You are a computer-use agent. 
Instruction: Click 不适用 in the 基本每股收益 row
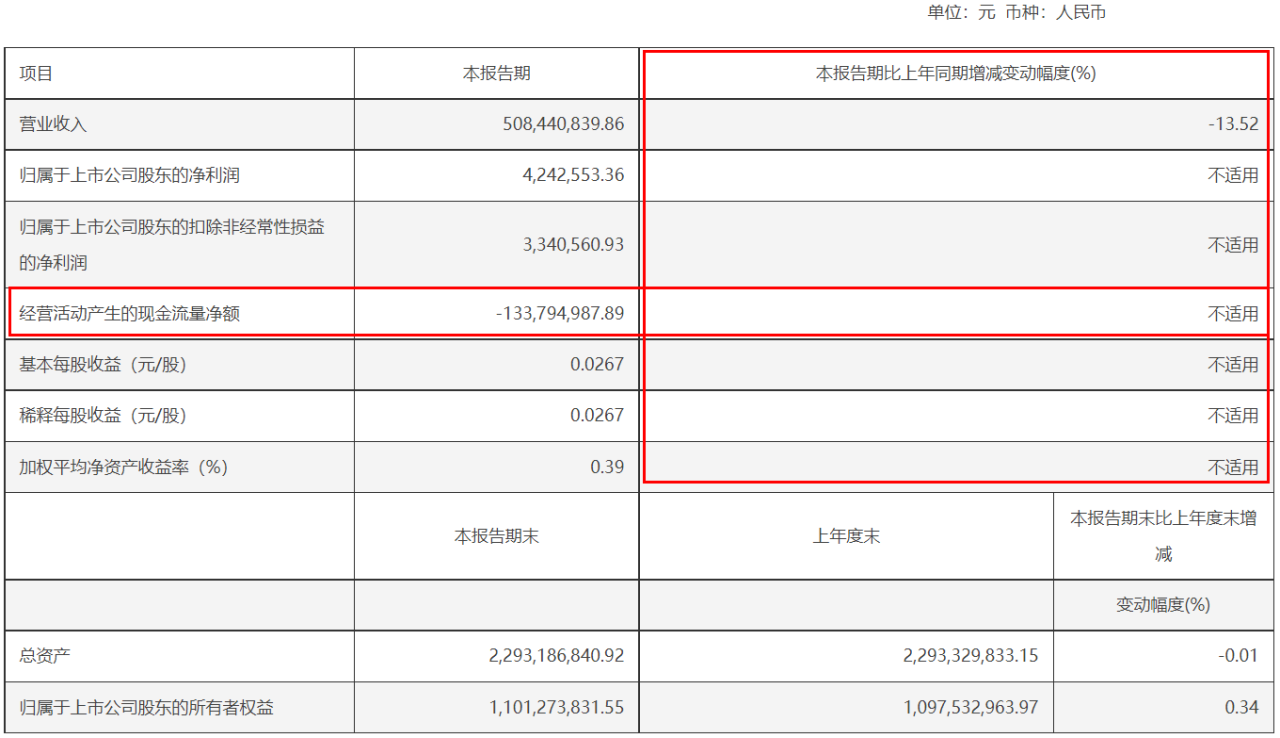tap(1233, 365)
